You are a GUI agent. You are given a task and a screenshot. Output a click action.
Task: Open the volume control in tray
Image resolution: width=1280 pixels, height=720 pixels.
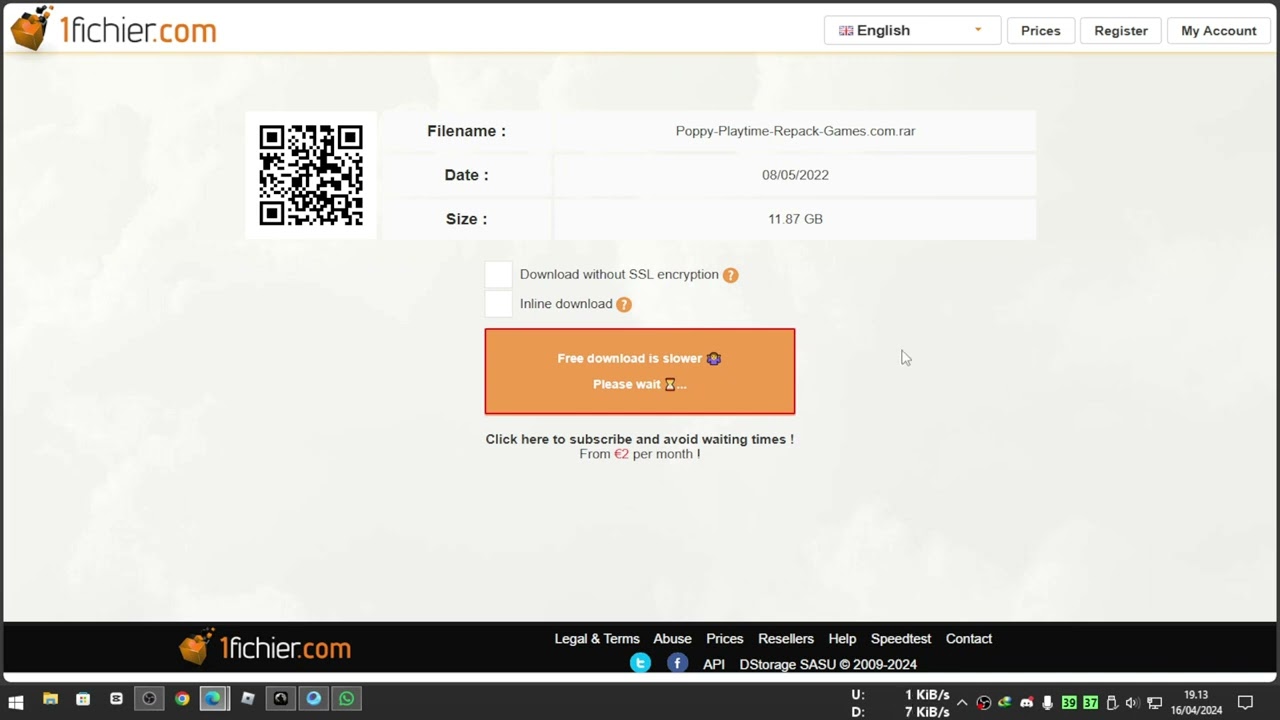click(x=1132, y=702)
